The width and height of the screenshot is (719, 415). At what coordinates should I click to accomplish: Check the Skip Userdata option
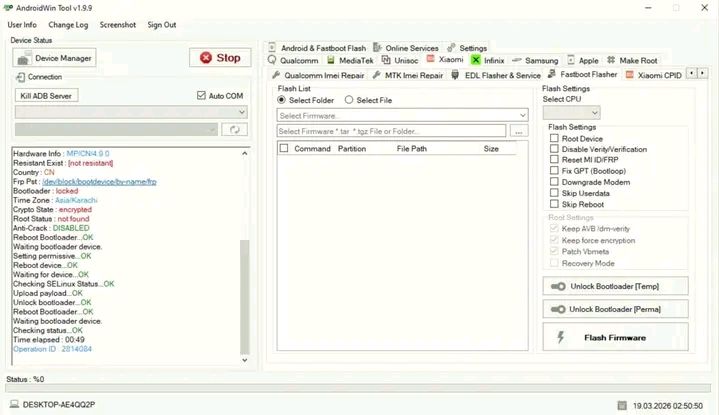tap(554, 193)
